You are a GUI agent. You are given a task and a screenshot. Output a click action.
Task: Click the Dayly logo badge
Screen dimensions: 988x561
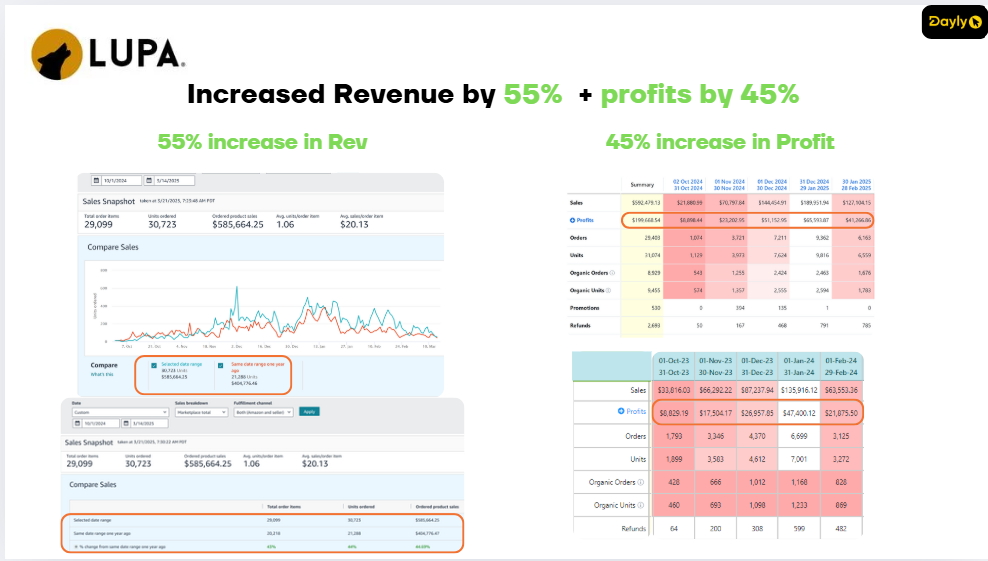tap(953, 21)
